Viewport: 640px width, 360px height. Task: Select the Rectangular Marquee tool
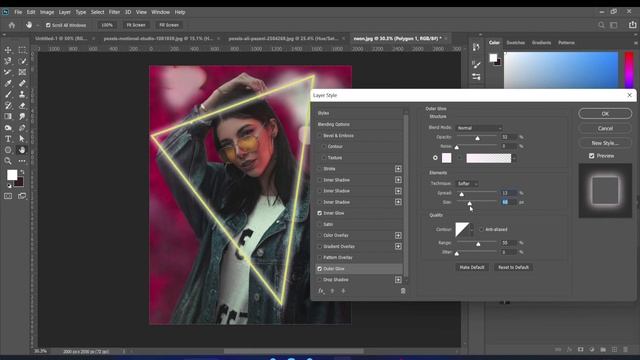[22, 50]
